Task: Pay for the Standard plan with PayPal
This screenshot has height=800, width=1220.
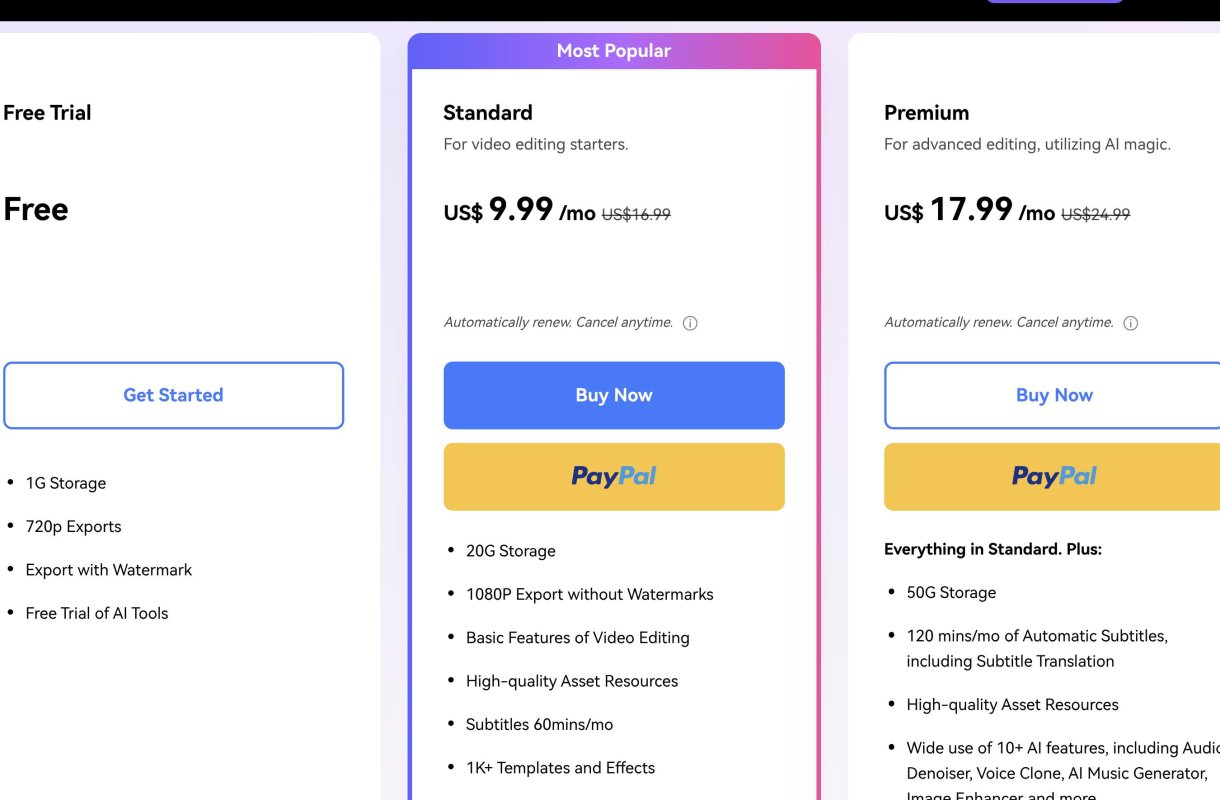Action: pyautogui.click(x=614, y=477)
